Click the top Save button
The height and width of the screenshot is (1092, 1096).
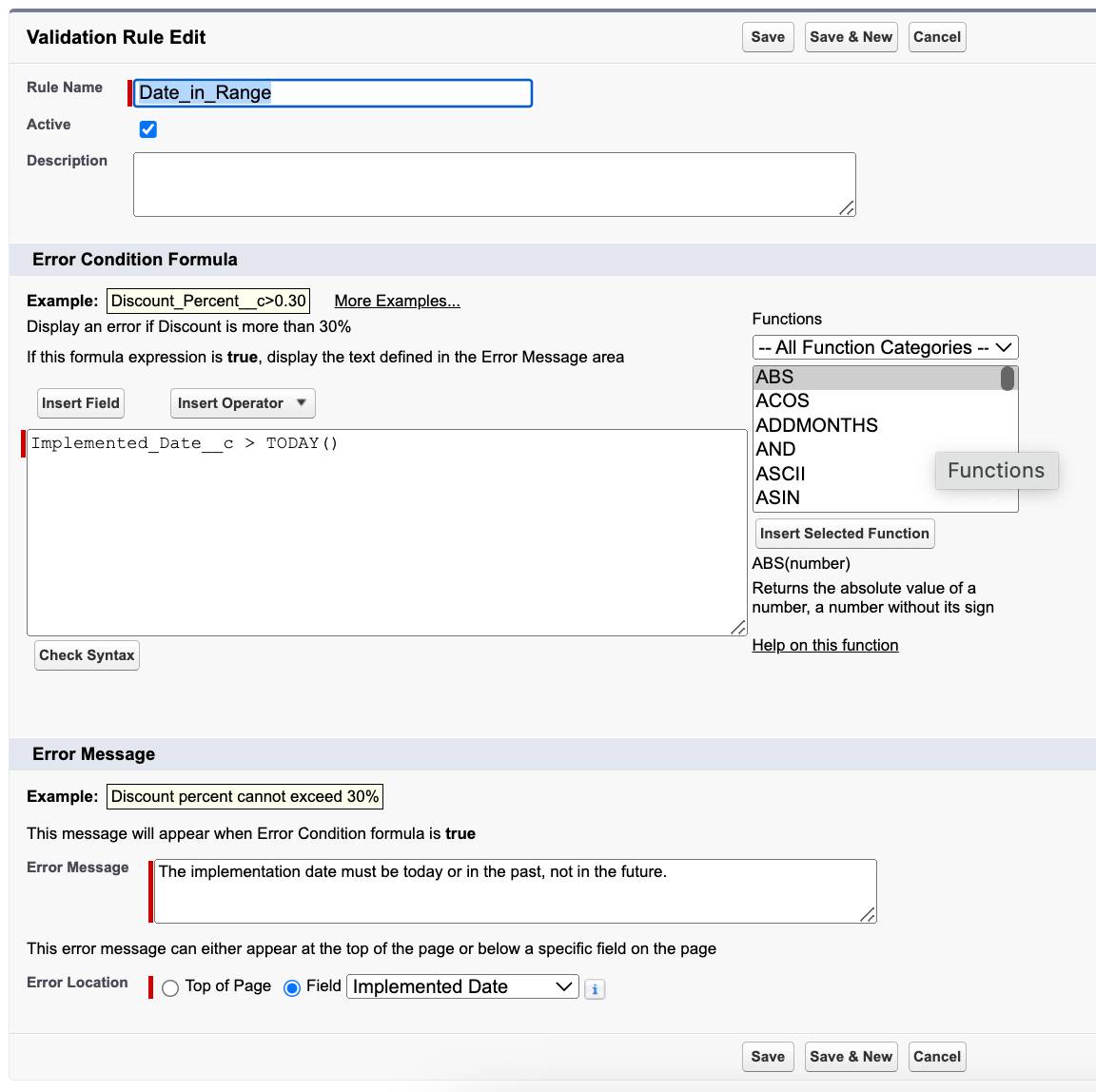(768, 37)
